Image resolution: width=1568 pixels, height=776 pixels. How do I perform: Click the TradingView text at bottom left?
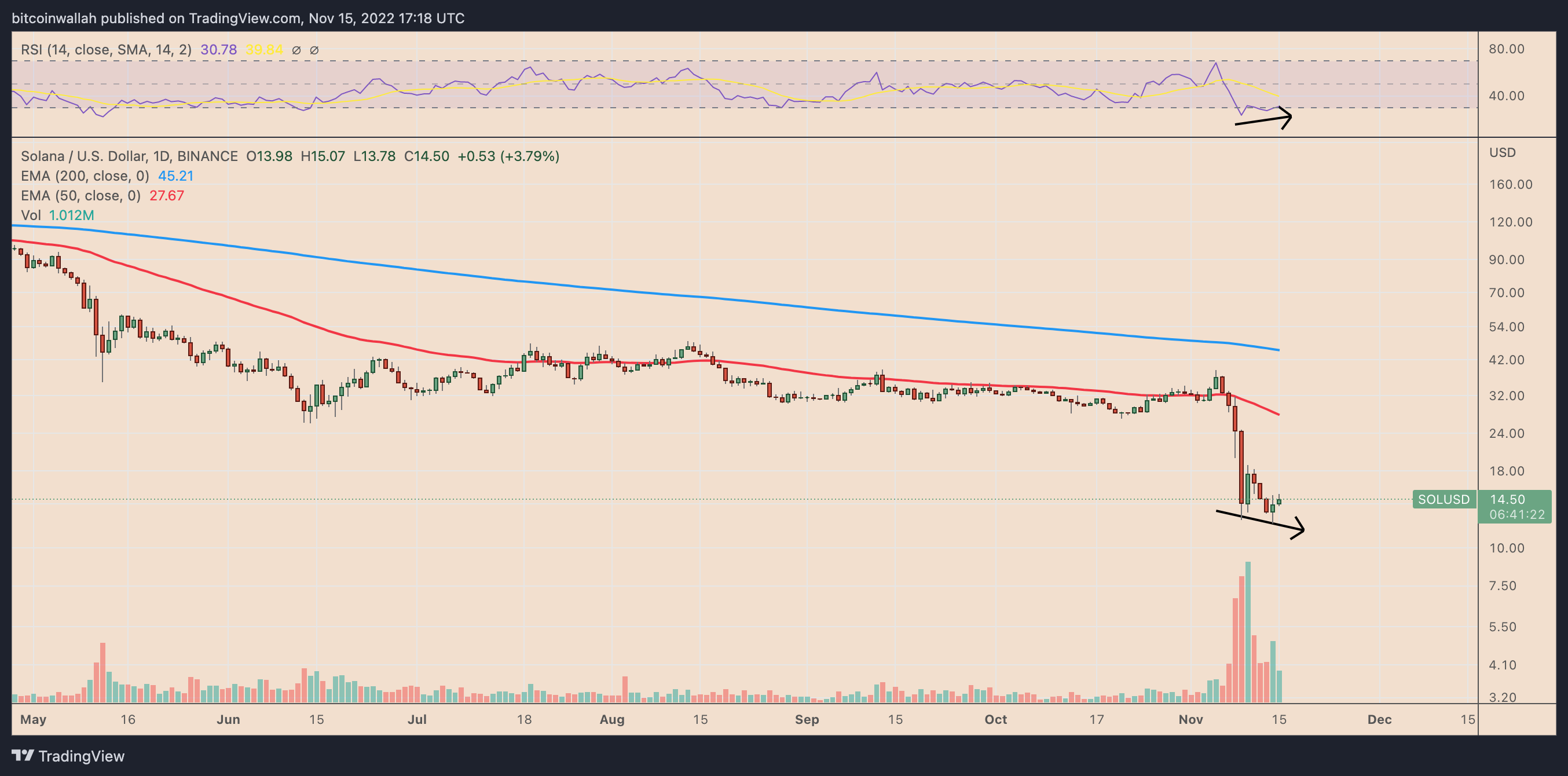coord(81,756)
